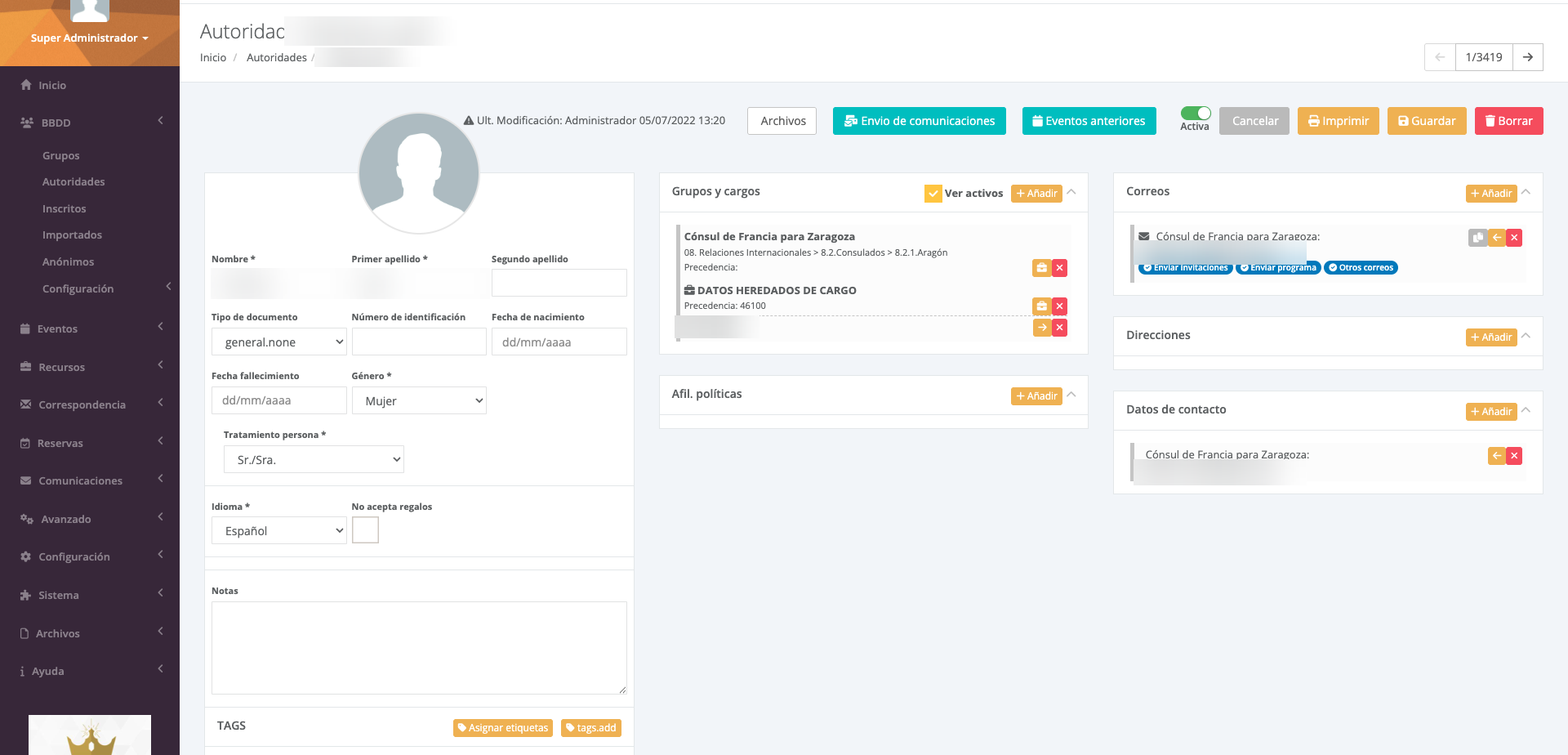Delete the Precedencia 46100 inherited data row
This screenshot has width=1568, height=755.
(1059, 306)
